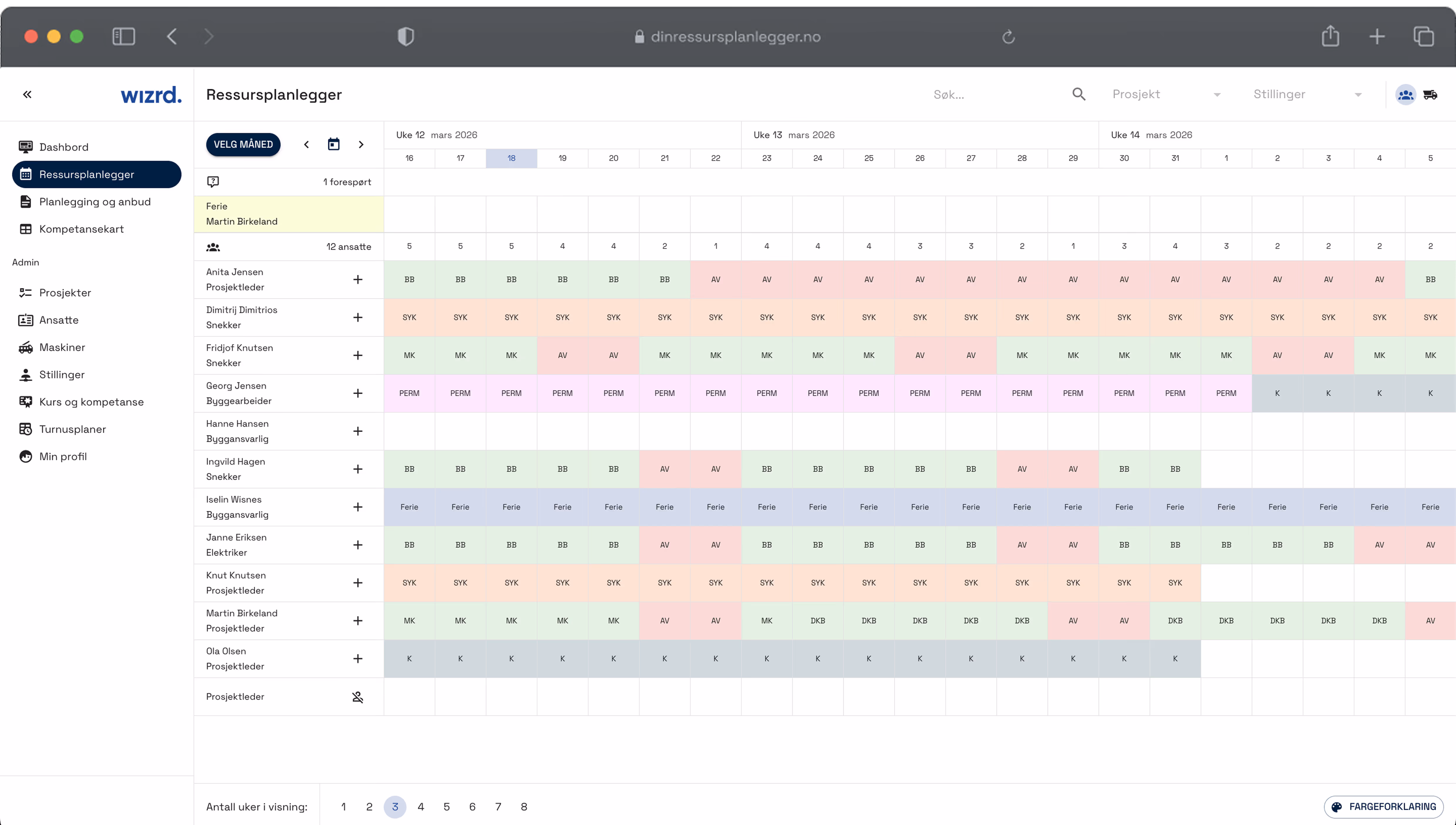Switch to machines truck view toggle
The width and height of the screenshot is (1456, 825).
click(1430, 95)
